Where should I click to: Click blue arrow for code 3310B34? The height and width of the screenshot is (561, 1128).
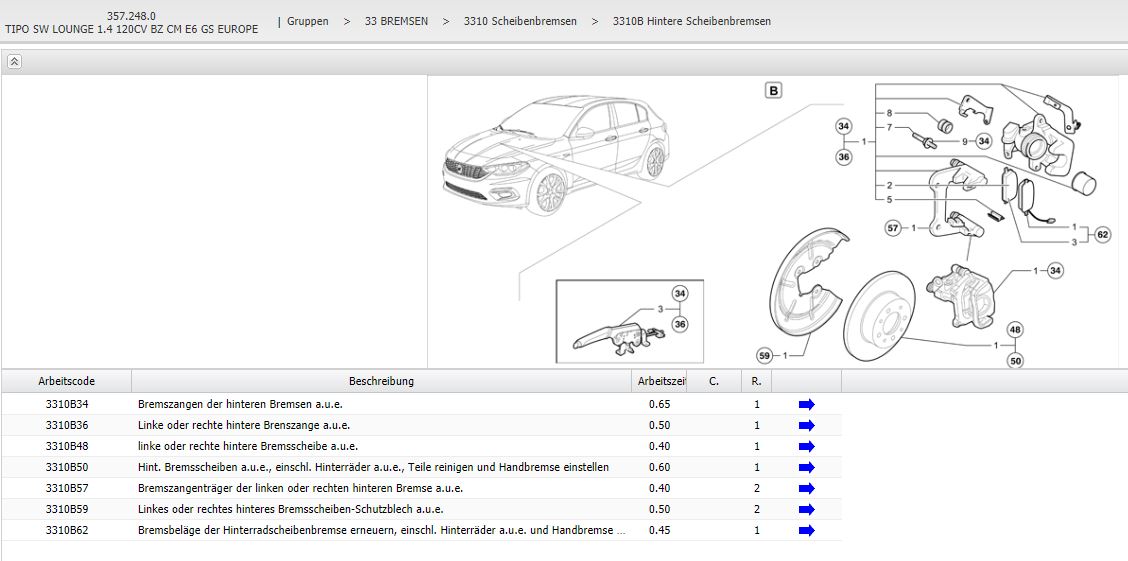tap(807, 404)
